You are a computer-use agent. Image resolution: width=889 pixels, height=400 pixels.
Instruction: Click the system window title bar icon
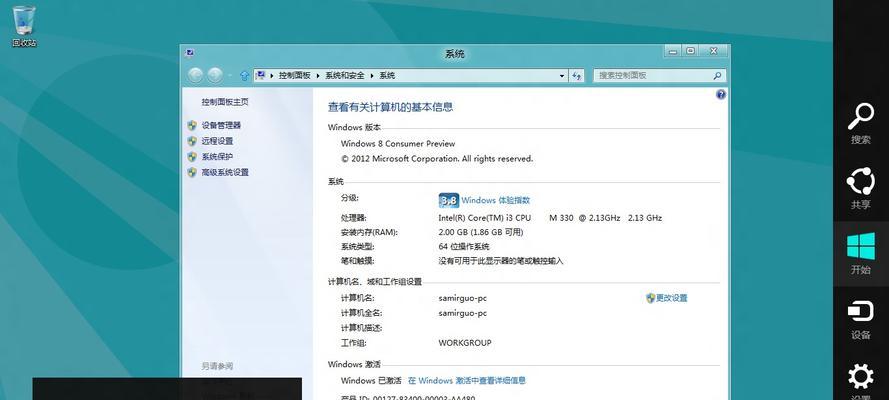[189, 53]
